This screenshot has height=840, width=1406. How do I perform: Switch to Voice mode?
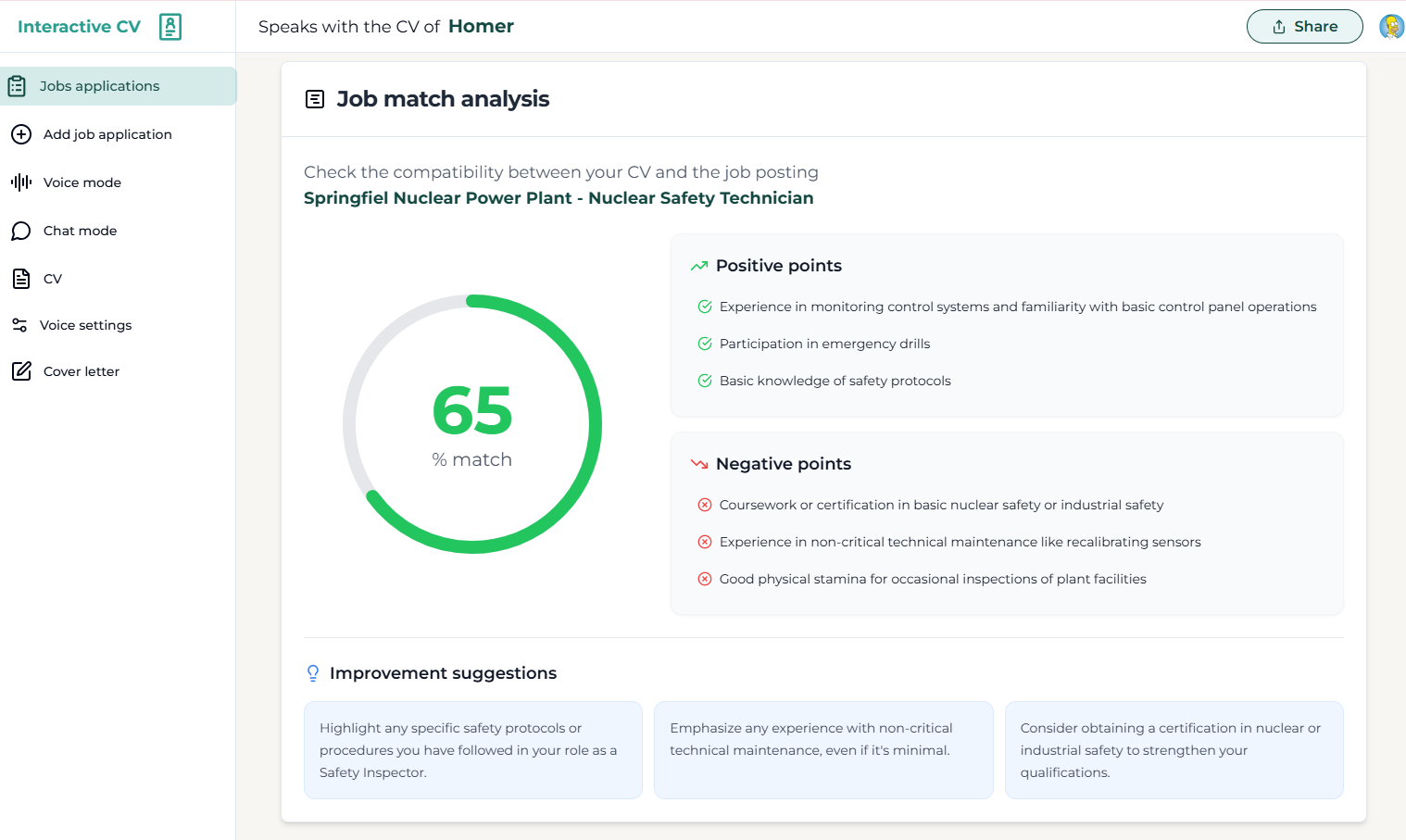[82, 182]
